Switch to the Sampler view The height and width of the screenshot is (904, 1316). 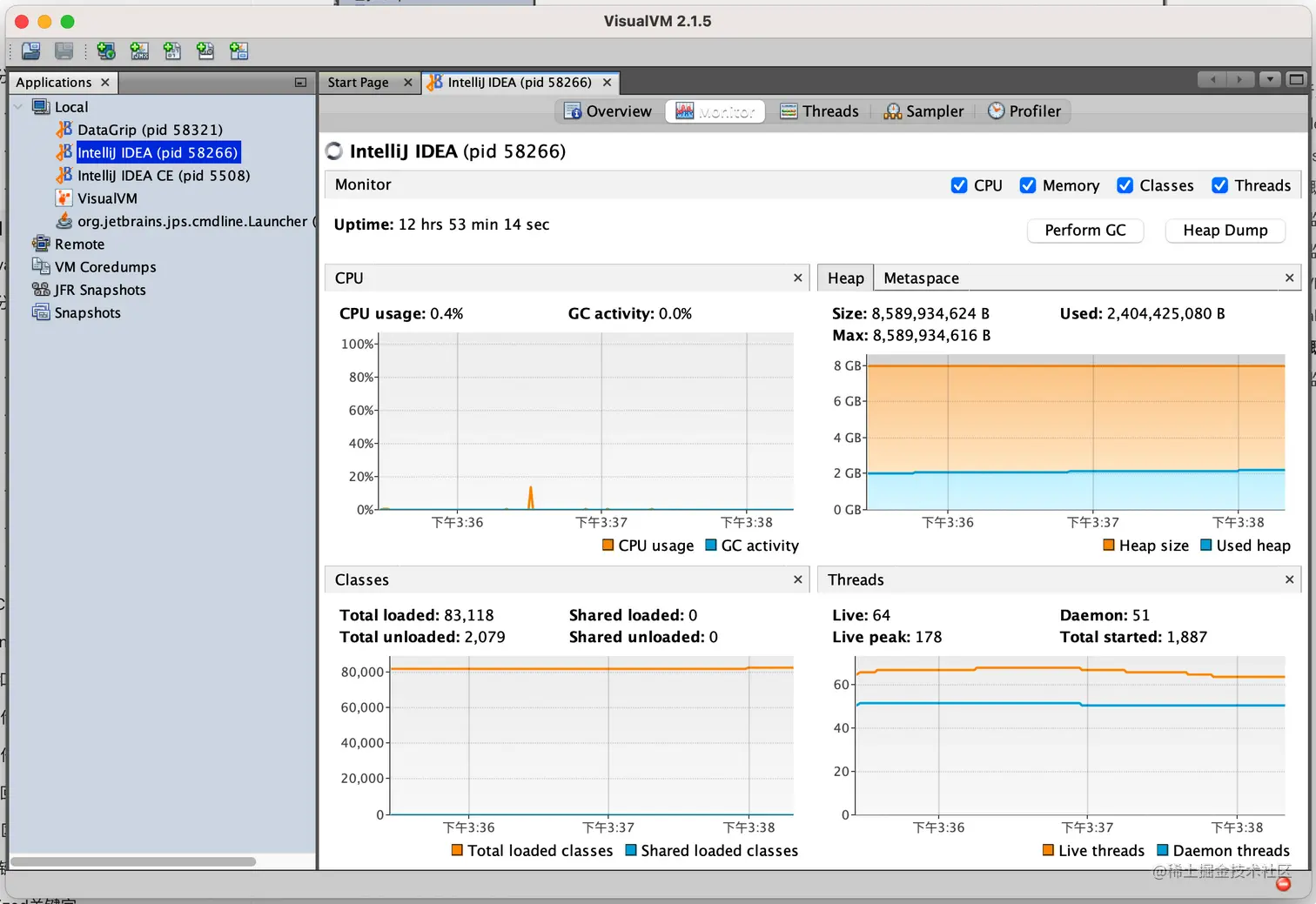pos(923,111)
